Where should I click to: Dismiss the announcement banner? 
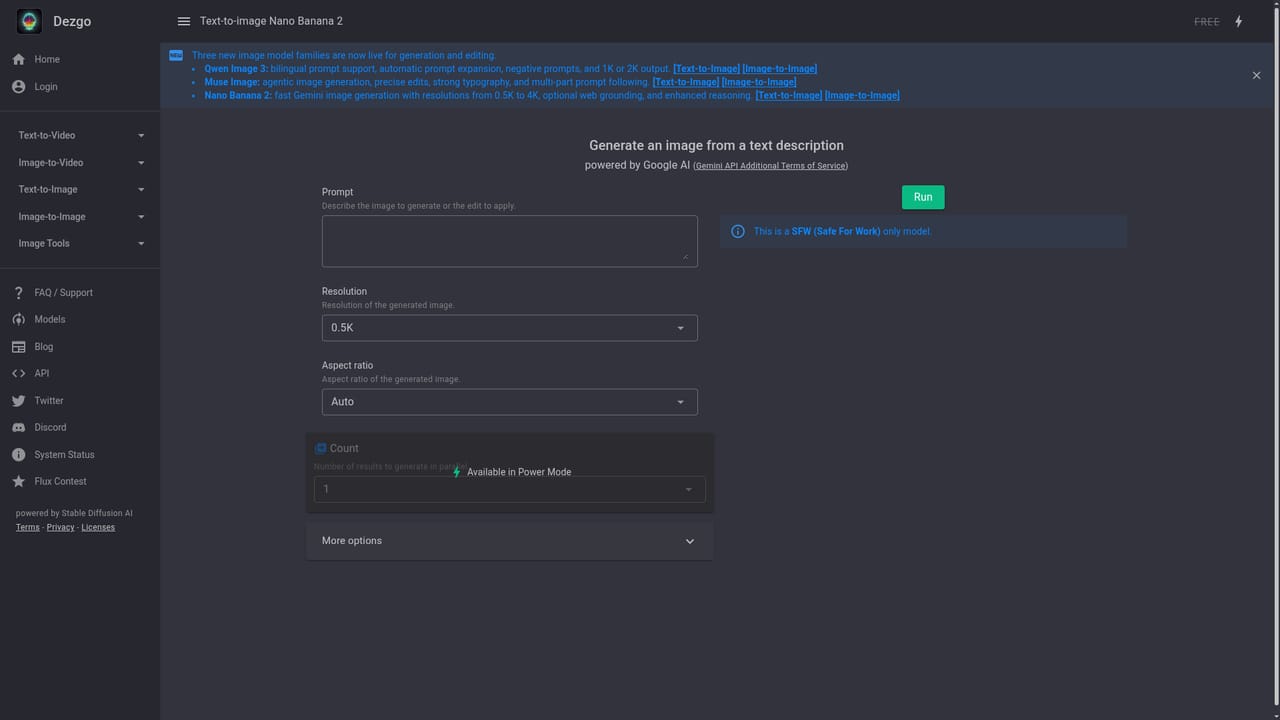tap(1256, 75)
